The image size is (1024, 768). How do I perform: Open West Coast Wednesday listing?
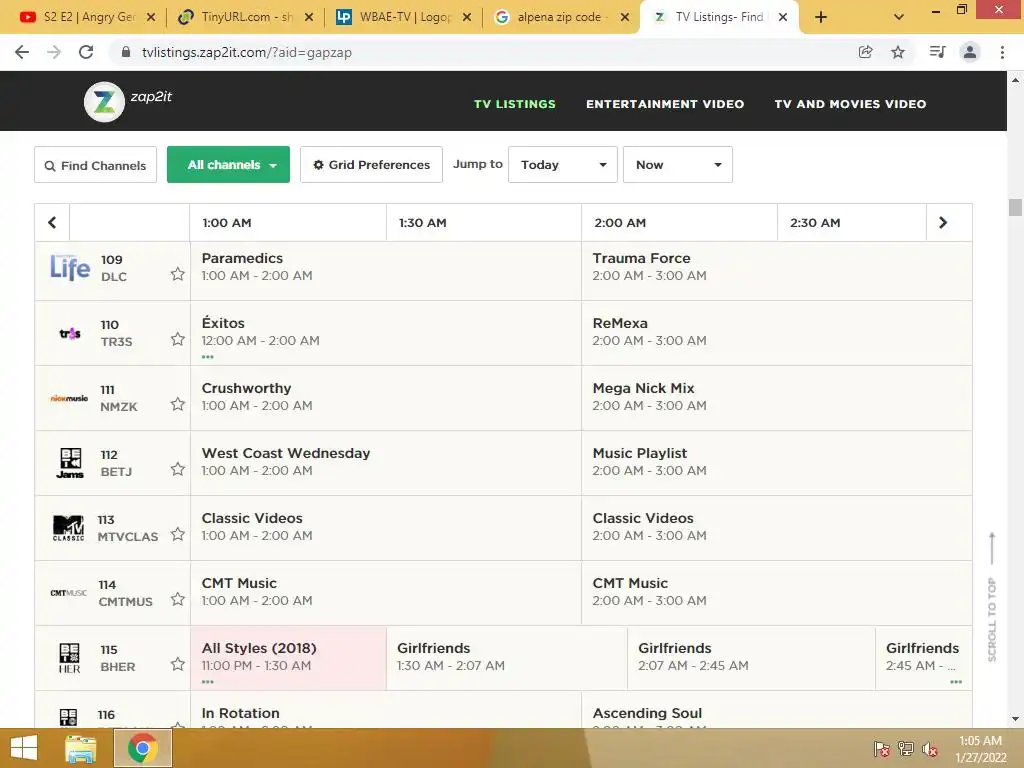tap(385, 463)
